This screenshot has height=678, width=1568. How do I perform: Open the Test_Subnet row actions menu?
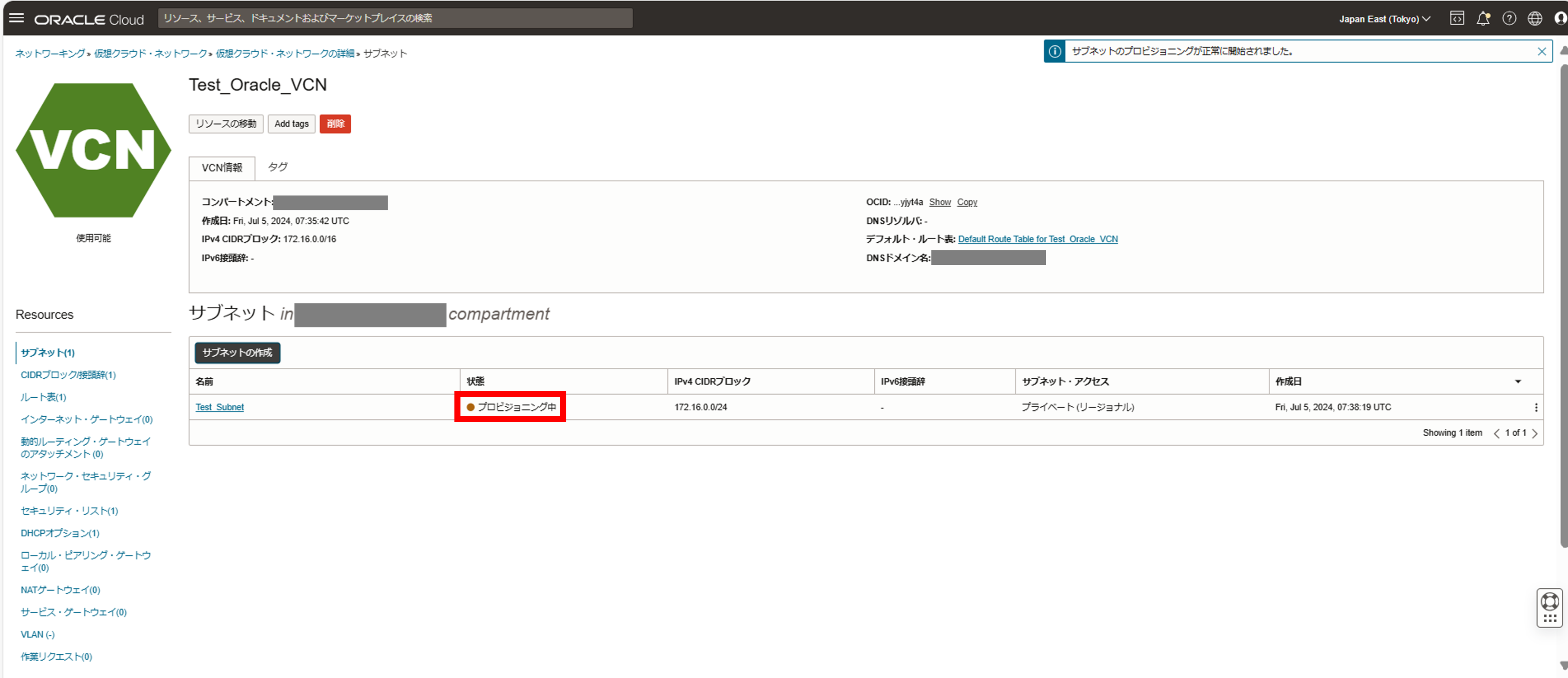(1536, 407)
